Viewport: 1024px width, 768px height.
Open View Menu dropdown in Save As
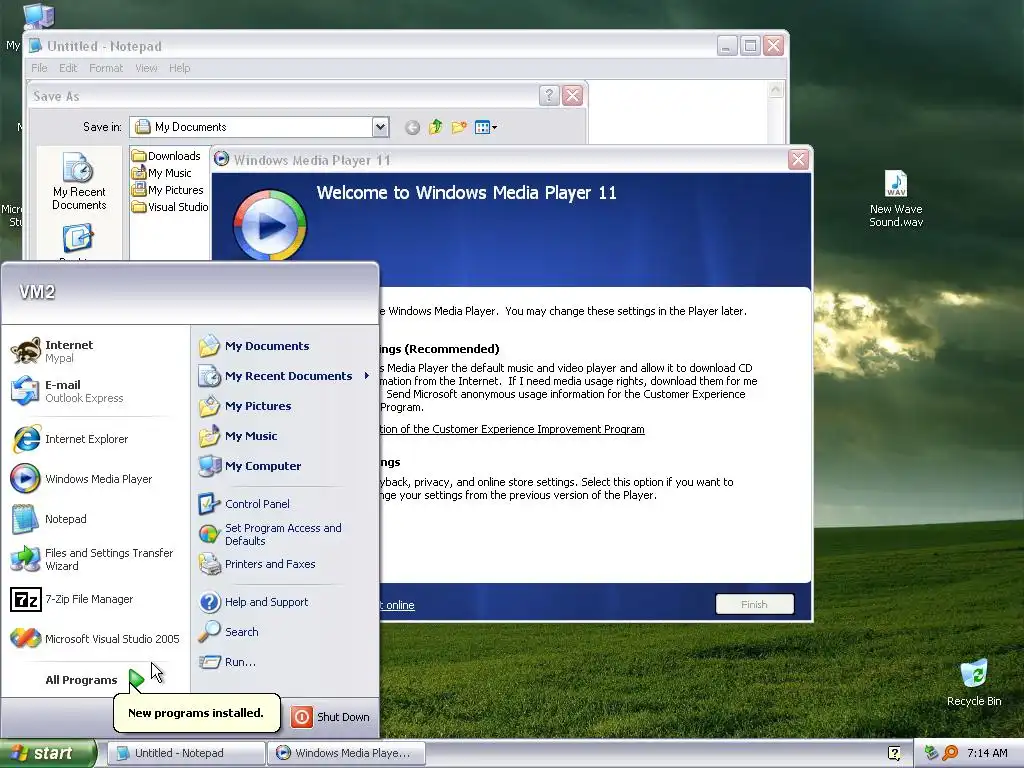click(x=486, y=127)
